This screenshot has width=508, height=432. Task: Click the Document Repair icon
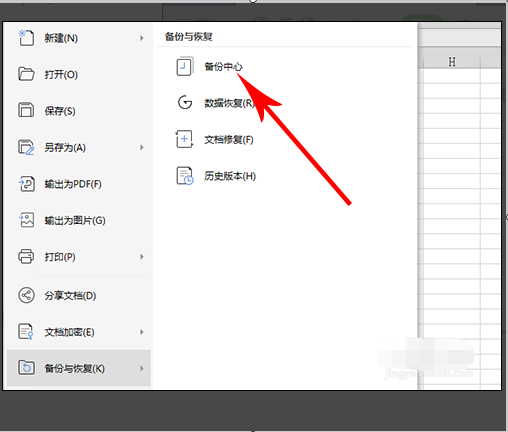click(184, 139)
